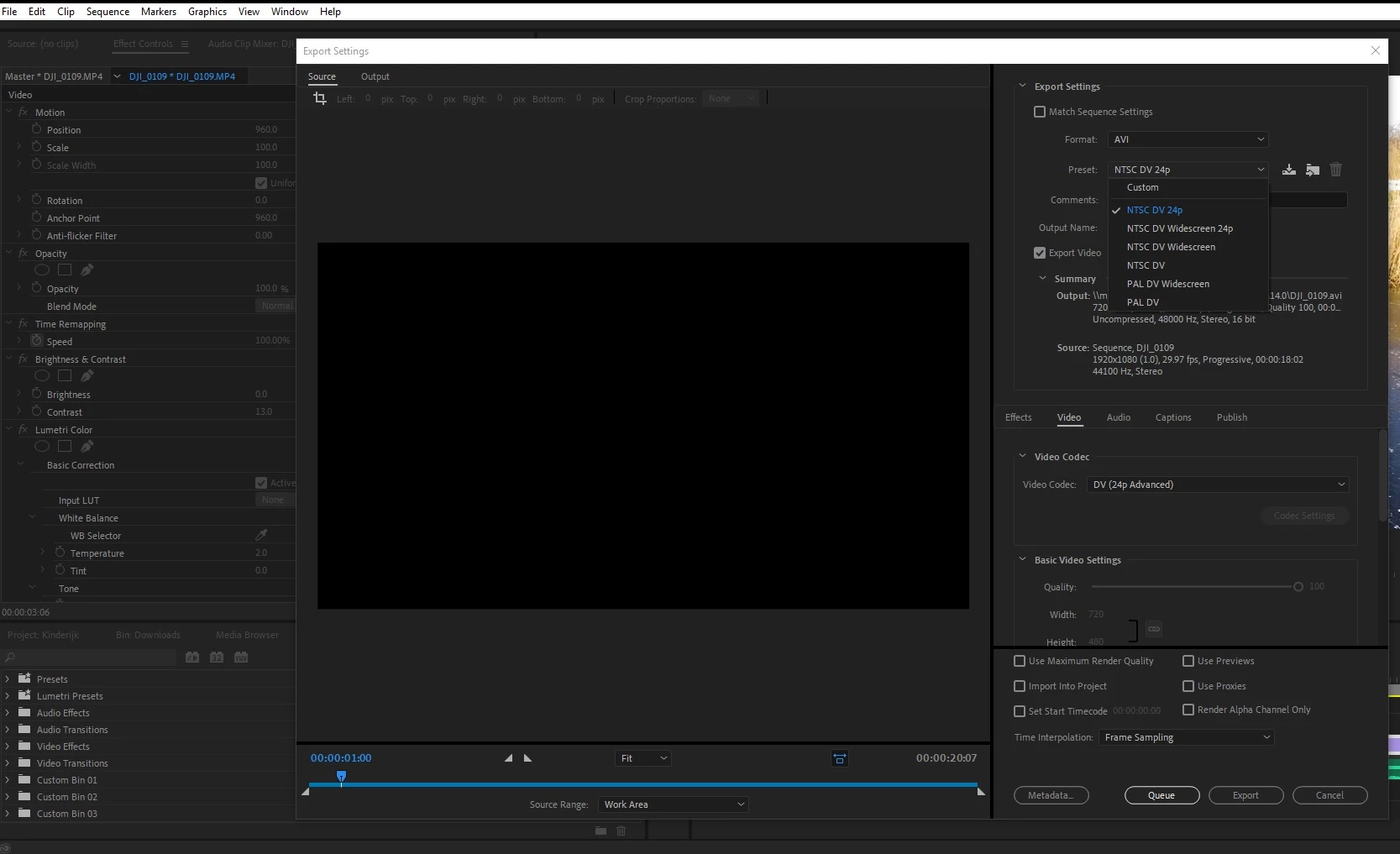The image size is (1400, 854).
Task: Close the Export Settings dialog
Action: (x=1376, y=50)
